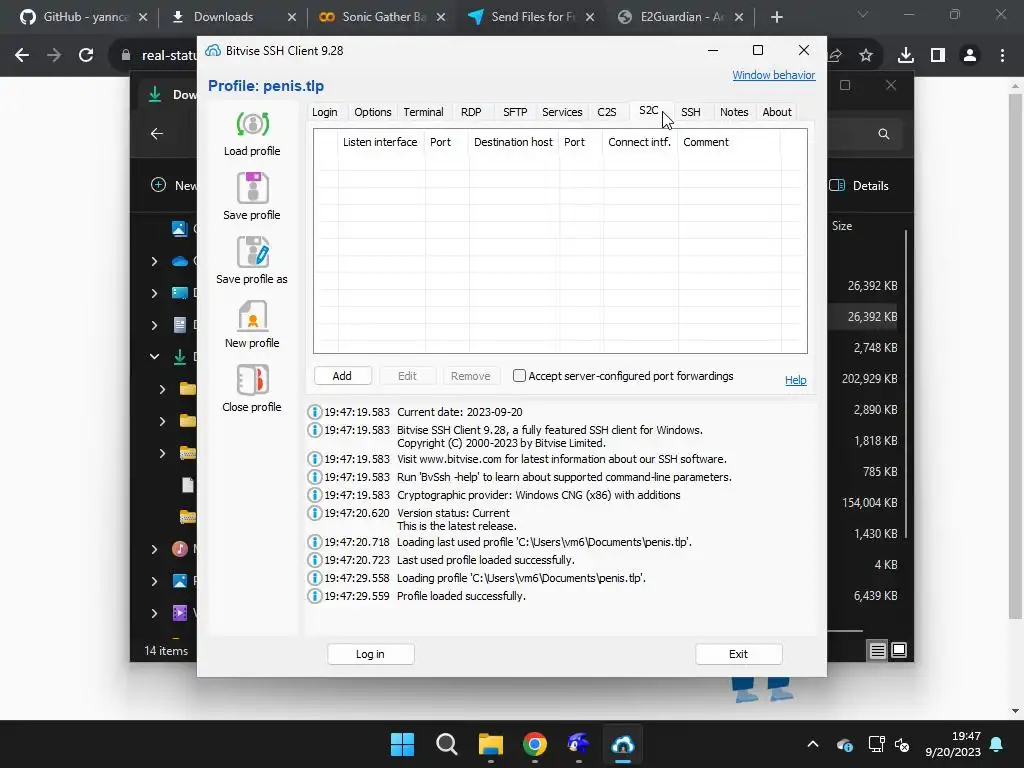
Task: Open the C2S tab
Action: [x=607, y=112]
